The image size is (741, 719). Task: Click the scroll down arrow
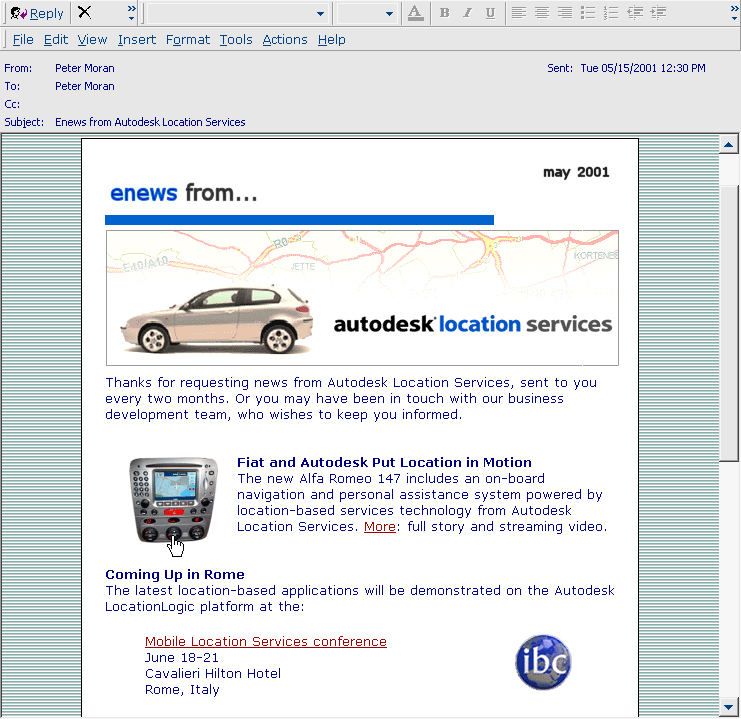coord(728,707)
